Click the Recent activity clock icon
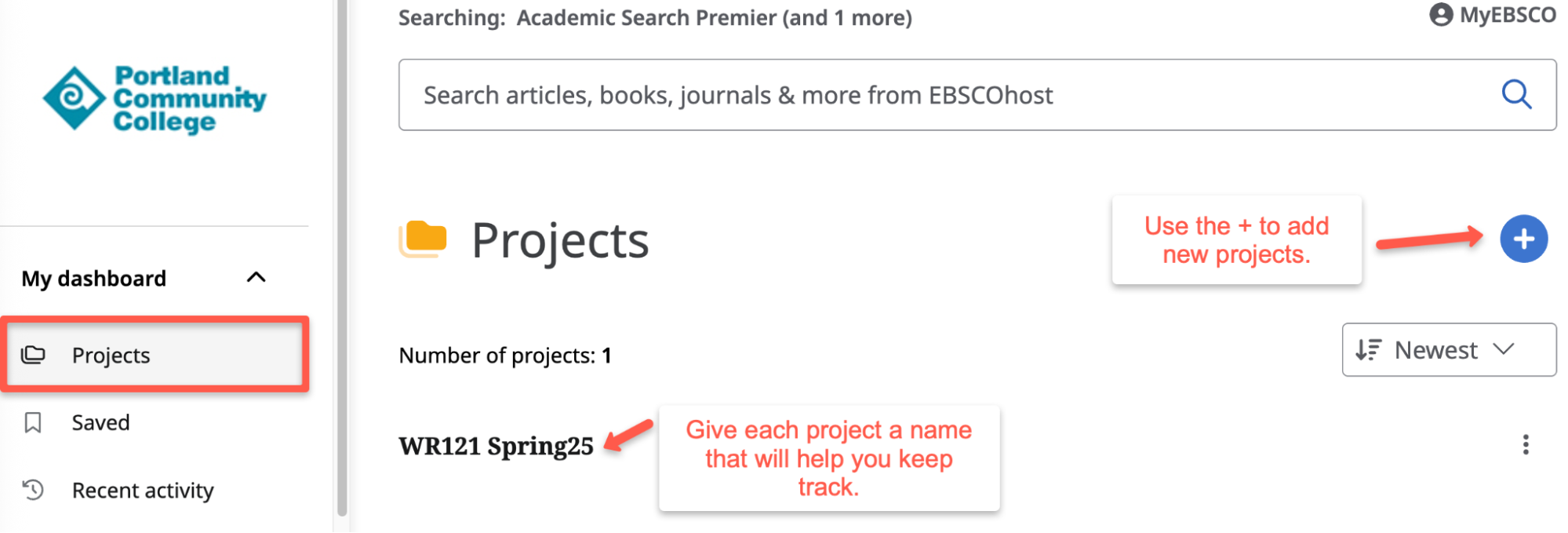1568x533 pixels. (x=33, y=490)
